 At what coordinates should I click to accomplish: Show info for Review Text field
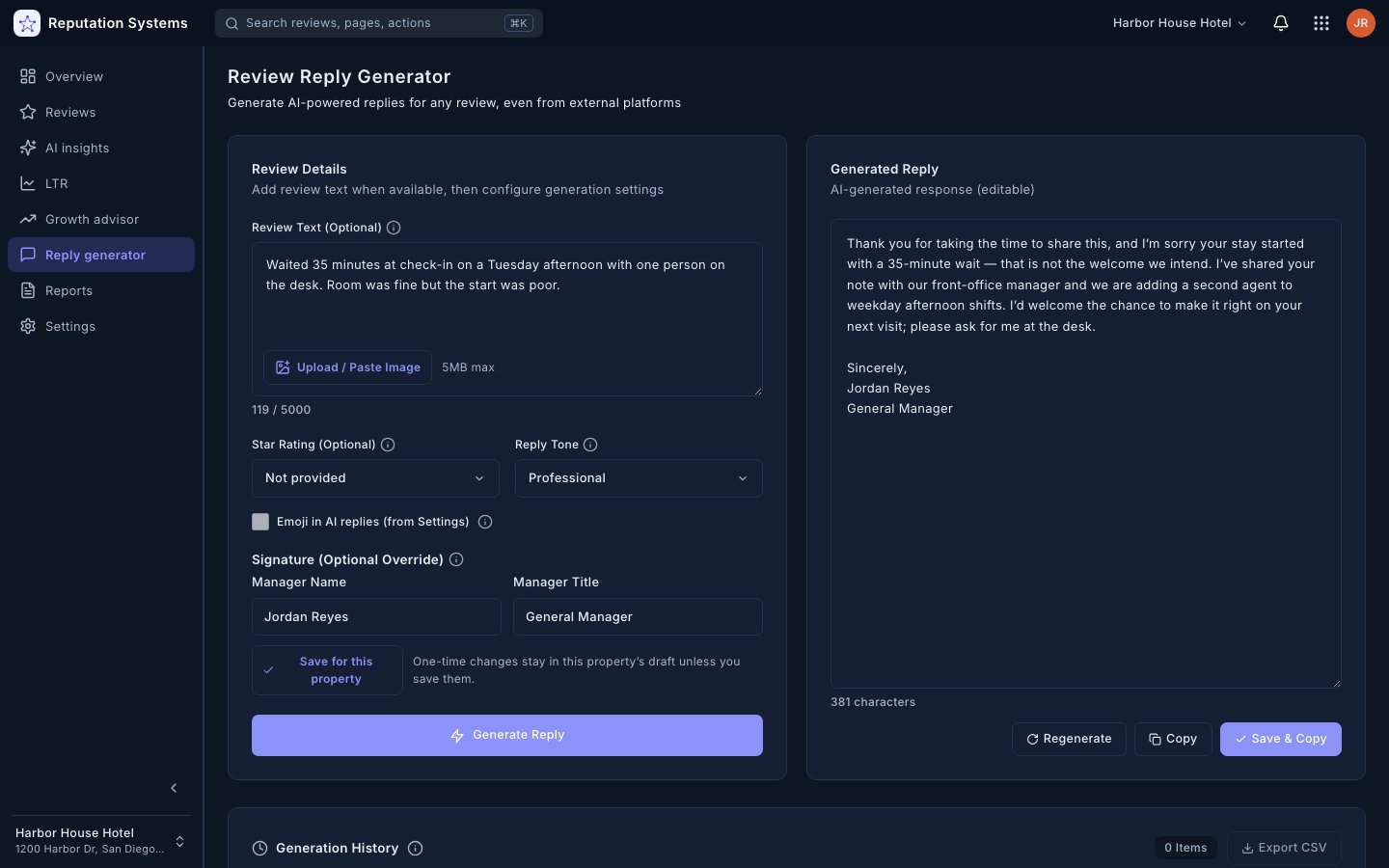click(394, 228)
